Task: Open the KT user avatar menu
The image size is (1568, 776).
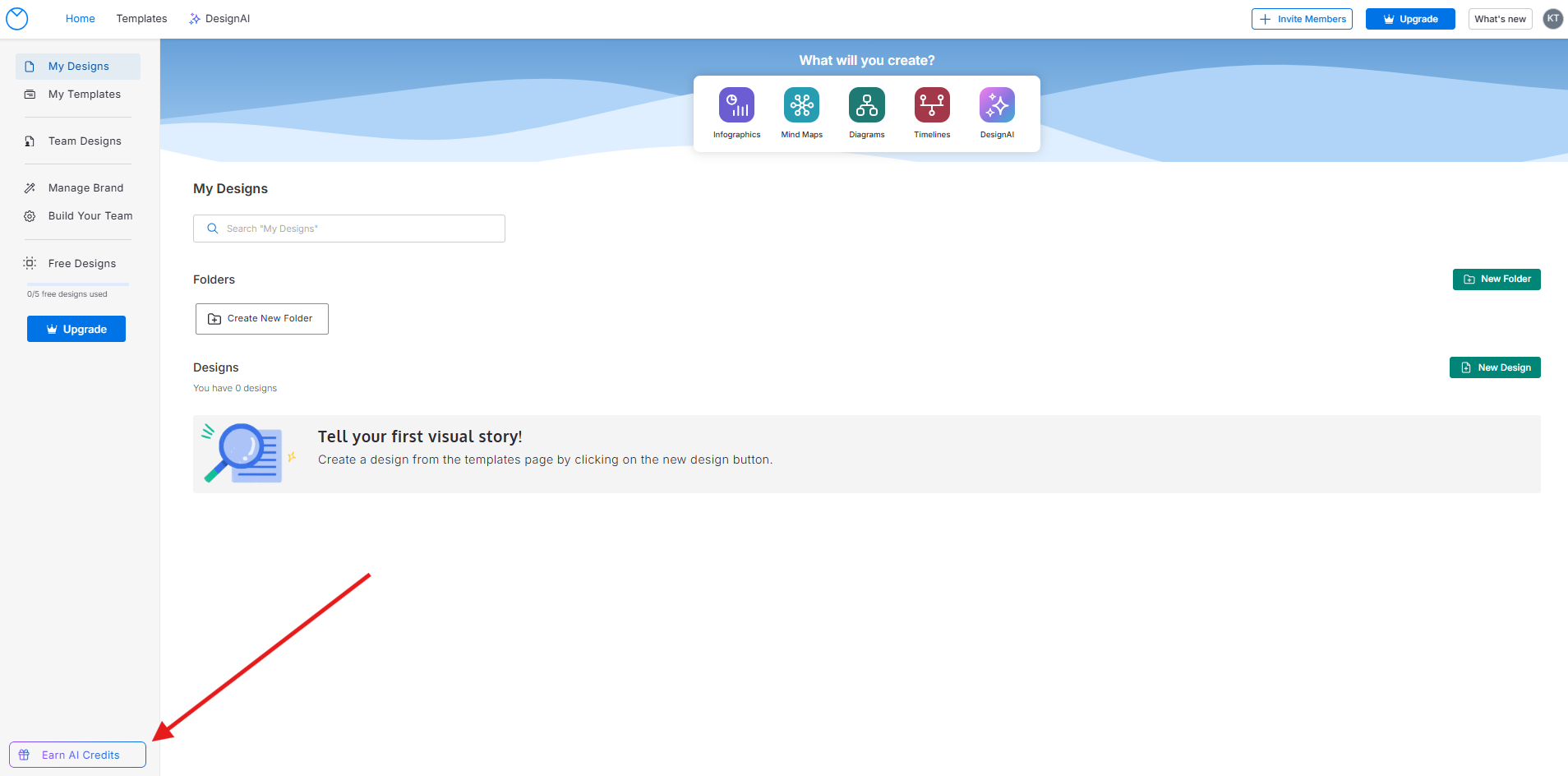Action: 1552,19
